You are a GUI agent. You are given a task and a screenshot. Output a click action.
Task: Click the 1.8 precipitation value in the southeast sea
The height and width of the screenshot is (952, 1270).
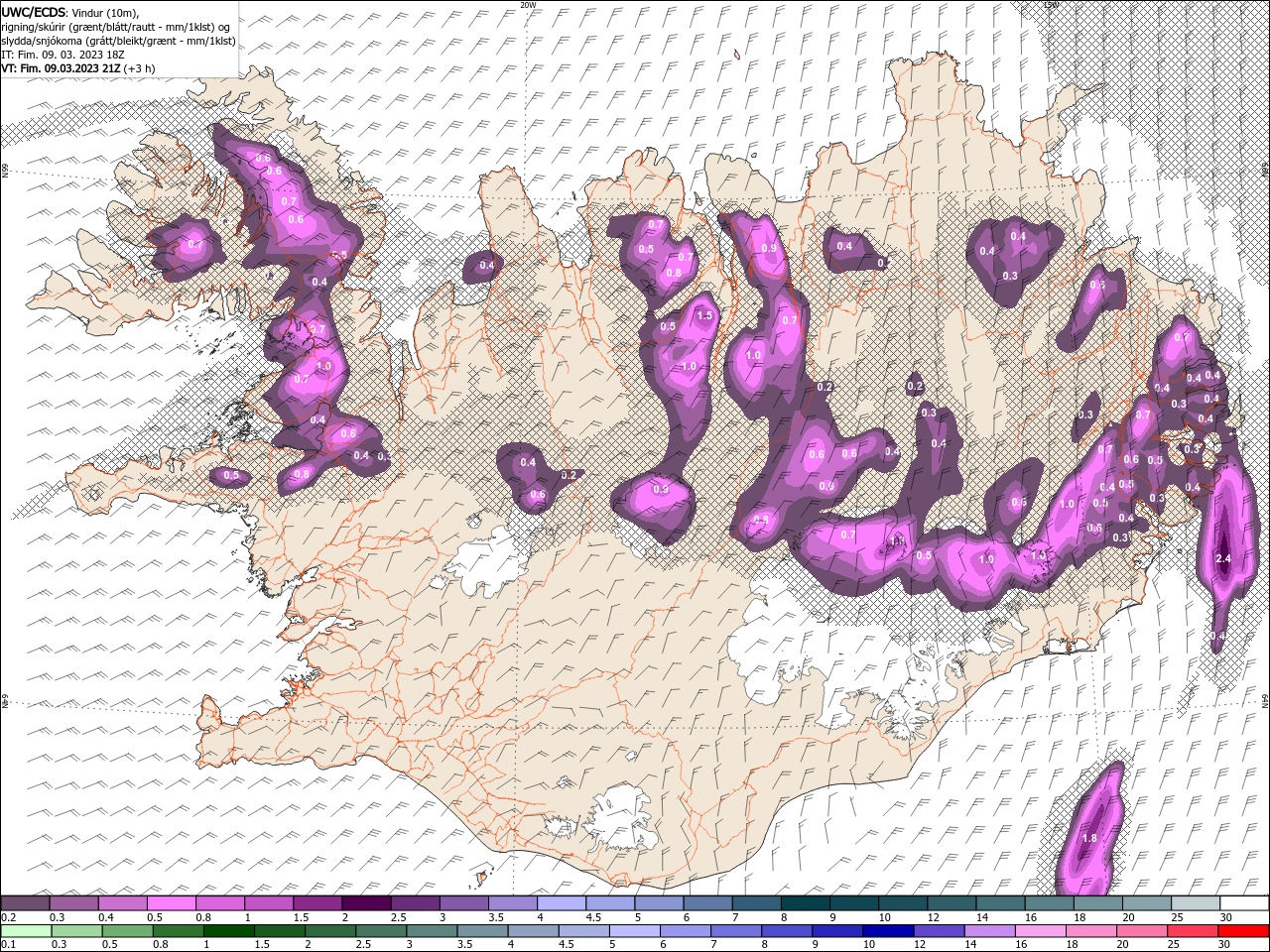pyautogui.click(x=1089, y=839)
